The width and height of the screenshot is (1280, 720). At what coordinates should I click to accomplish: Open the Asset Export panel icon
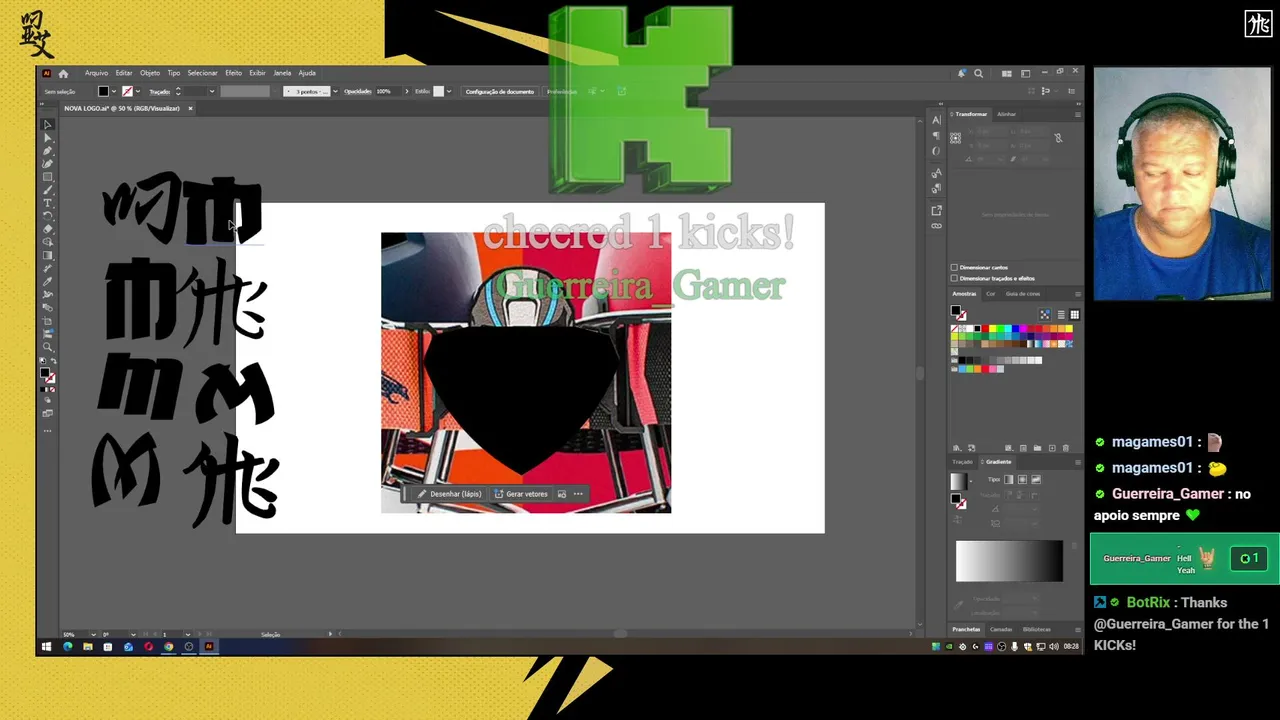pos(936,210)
